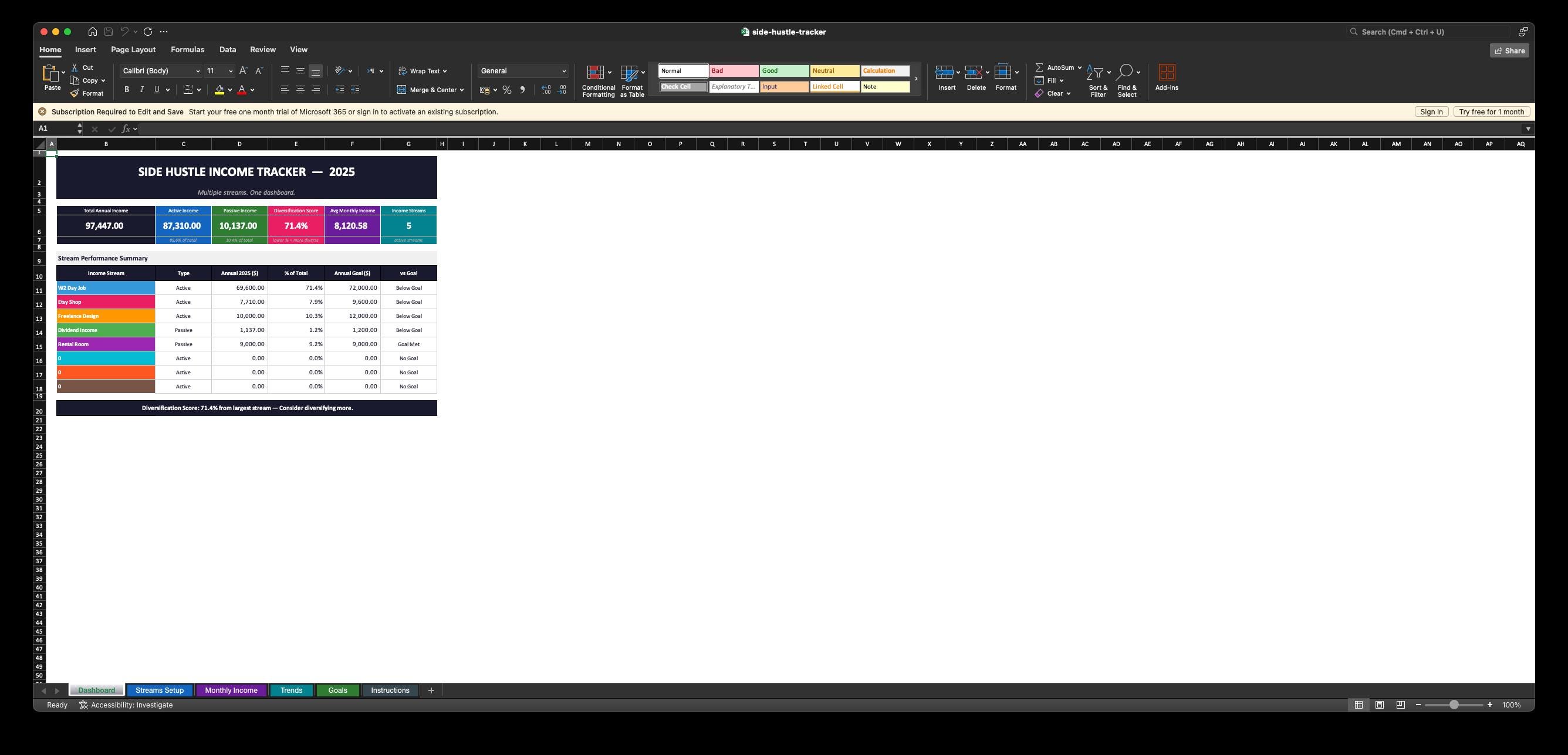Select the Format painter brush
1568x755 pixels.
[x=75, y=93]
